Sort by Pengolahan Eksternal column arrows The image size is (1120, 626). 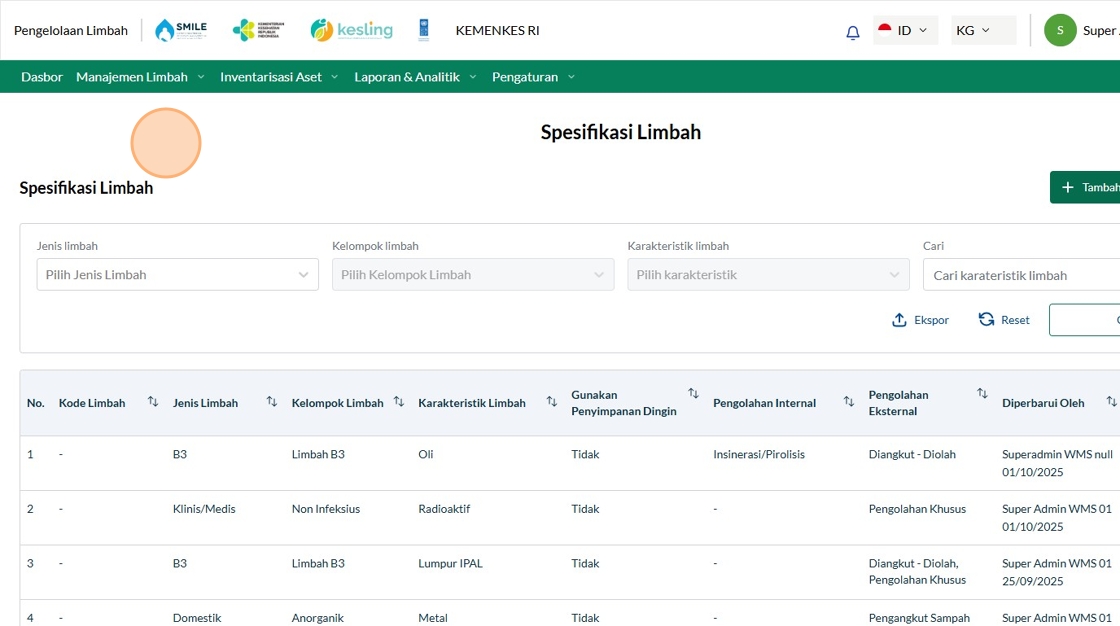click(982, 394)
